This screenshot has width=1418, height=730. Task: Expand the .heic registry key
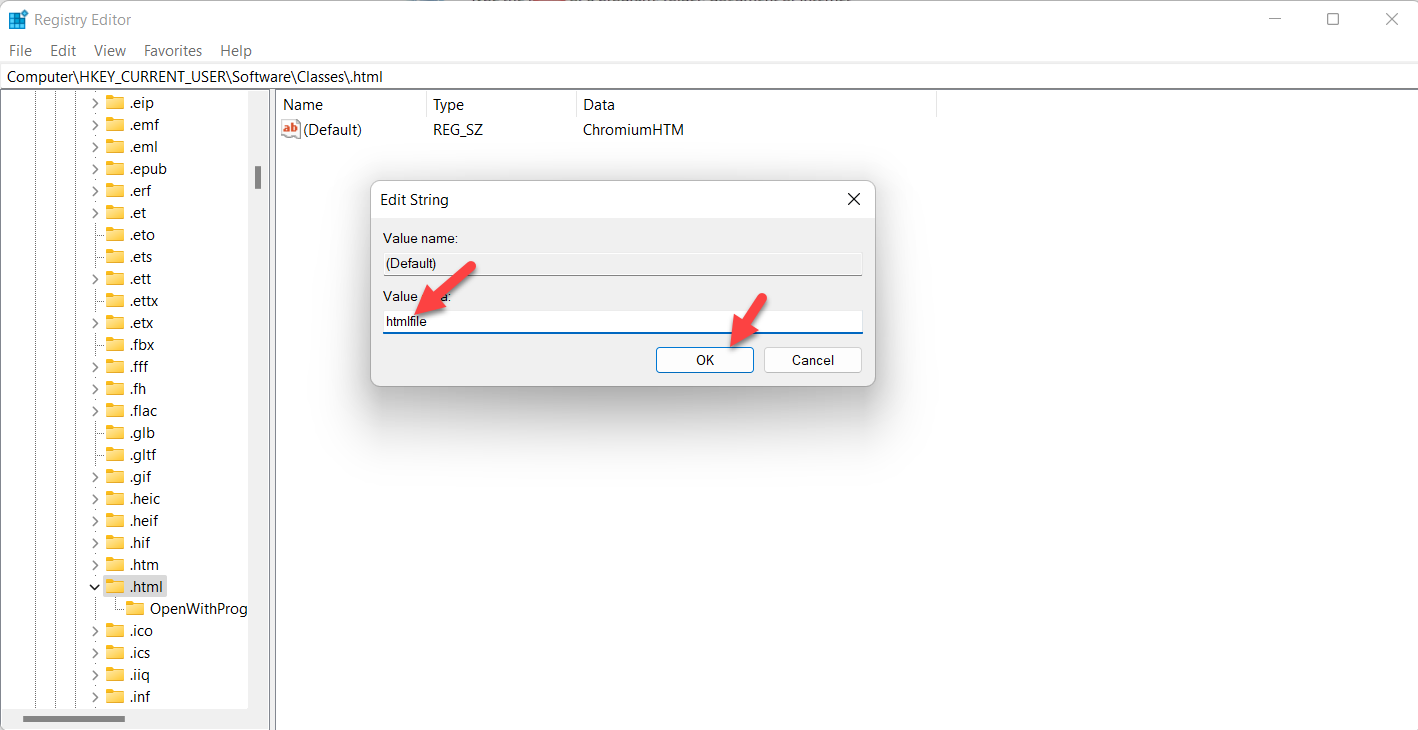[95, 499]
